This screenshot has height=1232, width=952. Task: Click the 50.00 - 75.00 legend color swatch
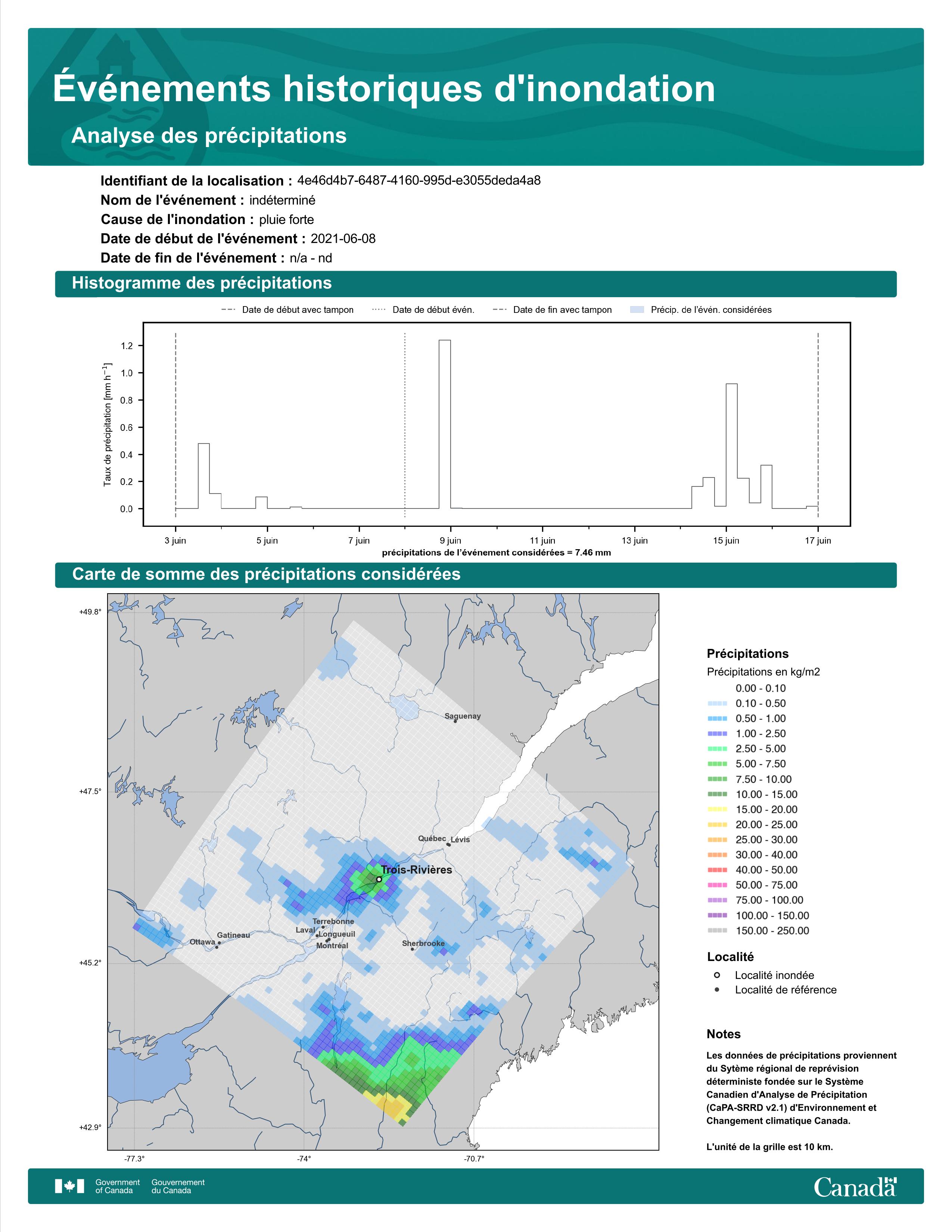[x=718, y=885]
